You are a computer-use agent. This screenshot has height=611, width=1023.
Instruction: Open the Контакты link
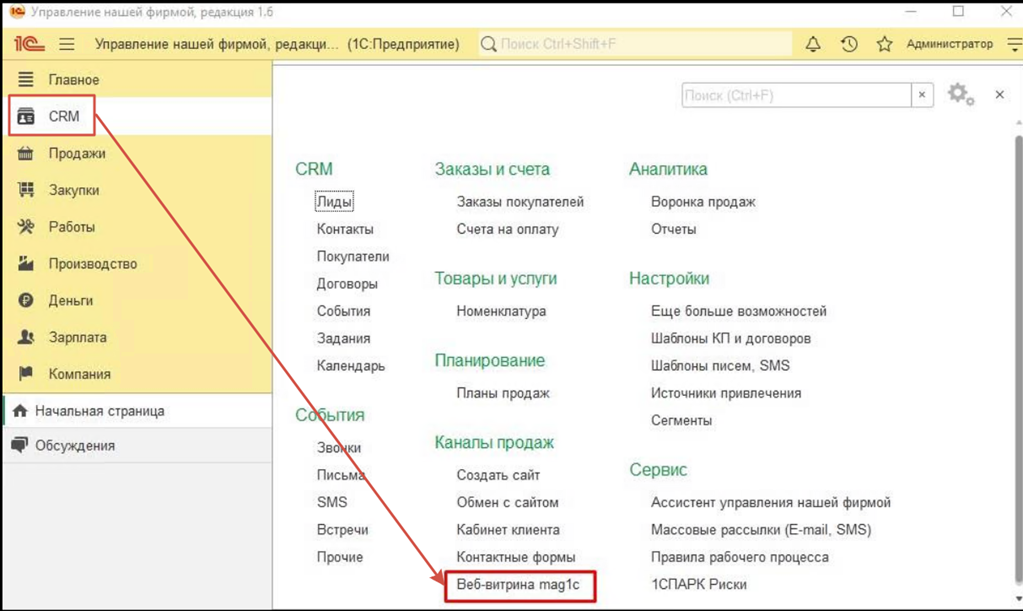tap(345, 229)
